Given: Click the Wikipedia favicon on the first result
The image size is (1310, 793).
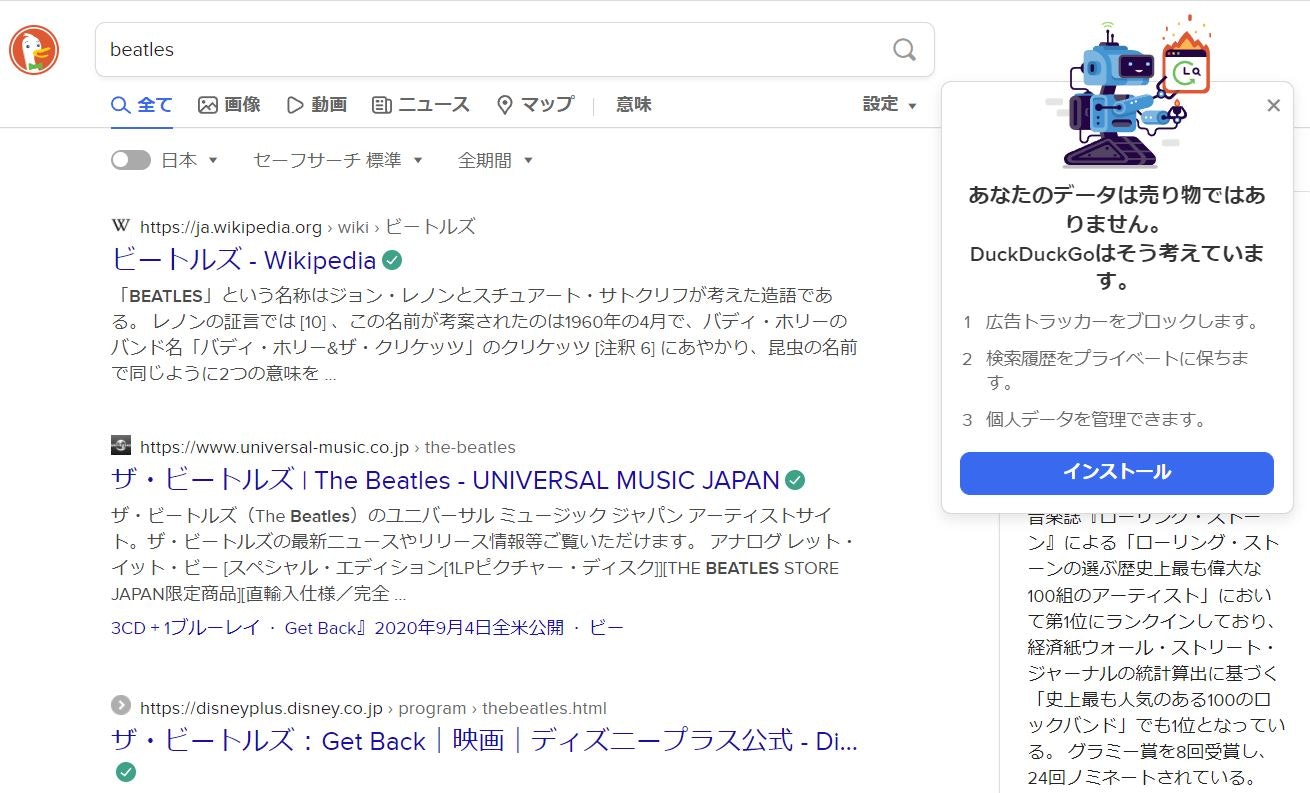Looking at the screenshot, I should coord(120,227).
